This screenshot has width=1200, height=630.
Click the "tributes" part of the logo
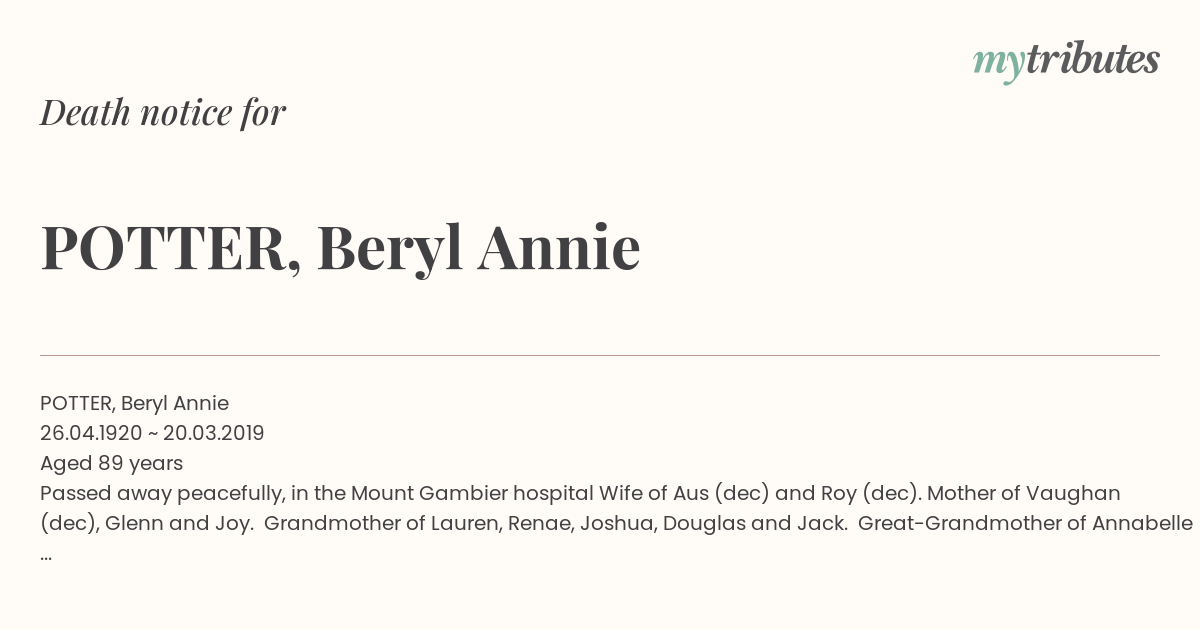(x=1092, y=59)
